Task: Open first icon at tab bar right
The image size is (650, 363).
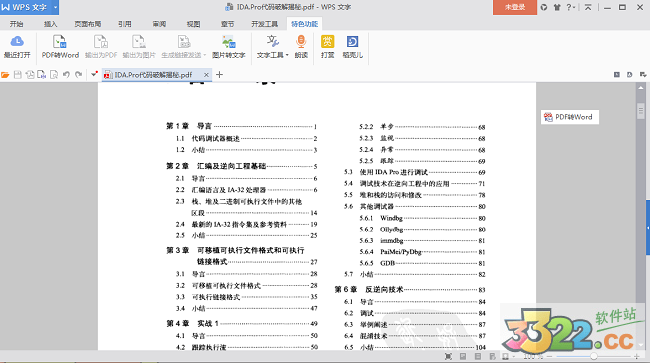Action: pyautogui.click(x=617, y=75)
